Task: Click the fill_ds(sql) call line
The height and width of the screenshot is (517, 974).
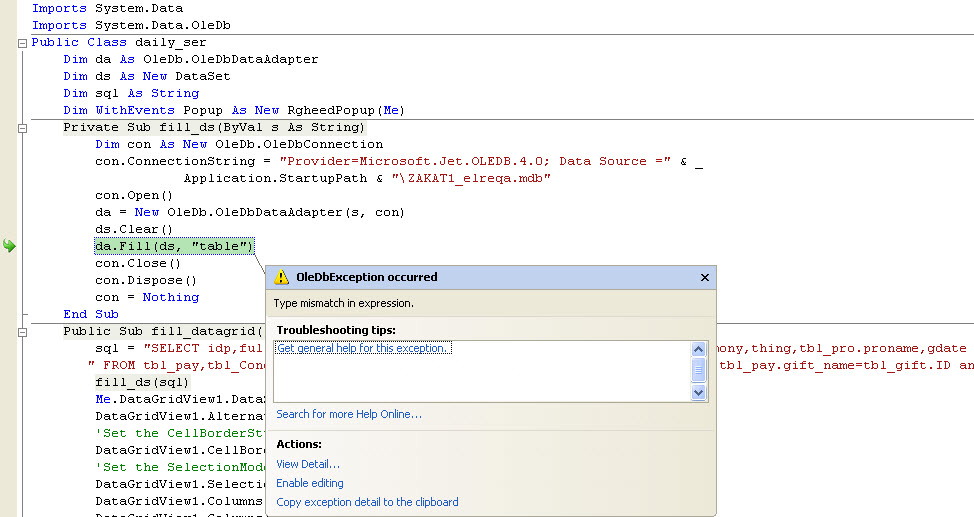Action: (142, 382)
